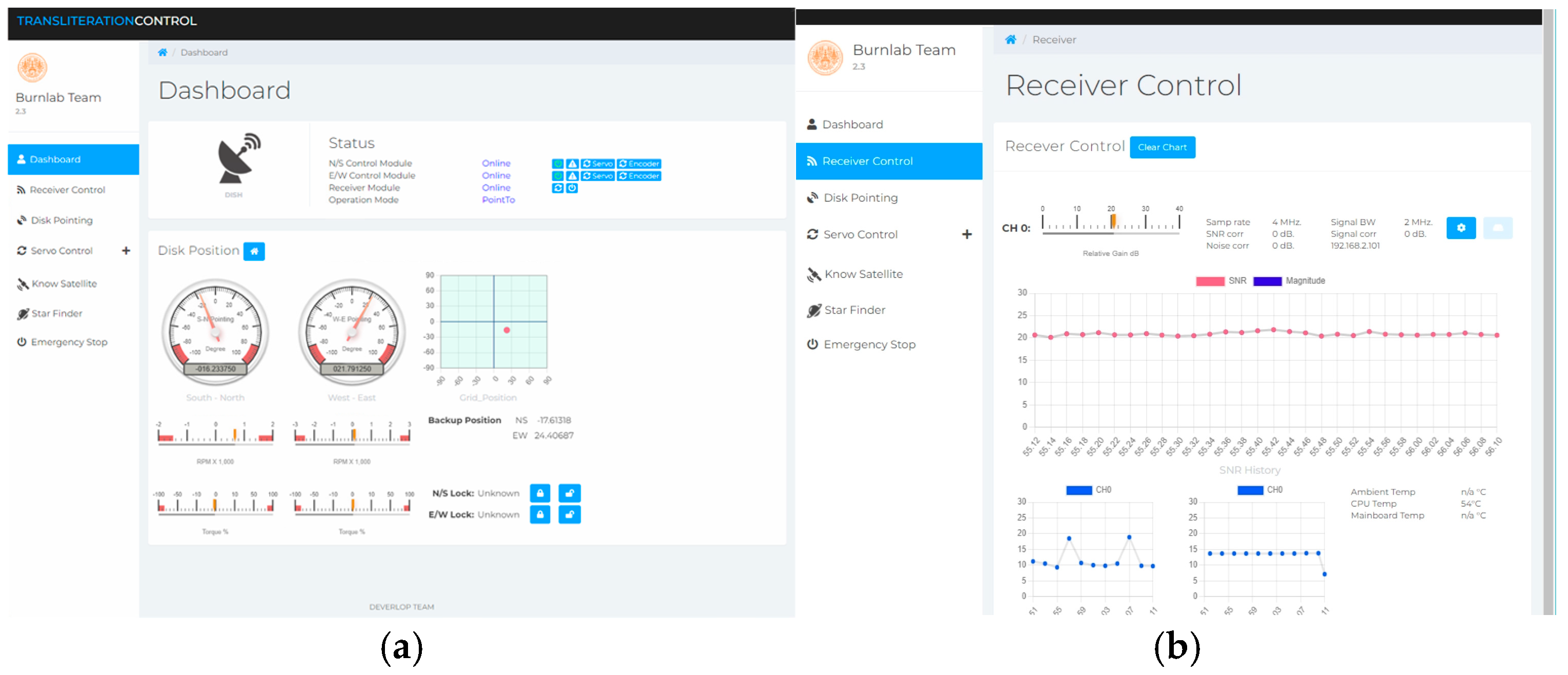Image resolution: width=1568 pixels, height=675 pixels.
Task: Open CH 0 gear settings button
Action: [1460, 228]
